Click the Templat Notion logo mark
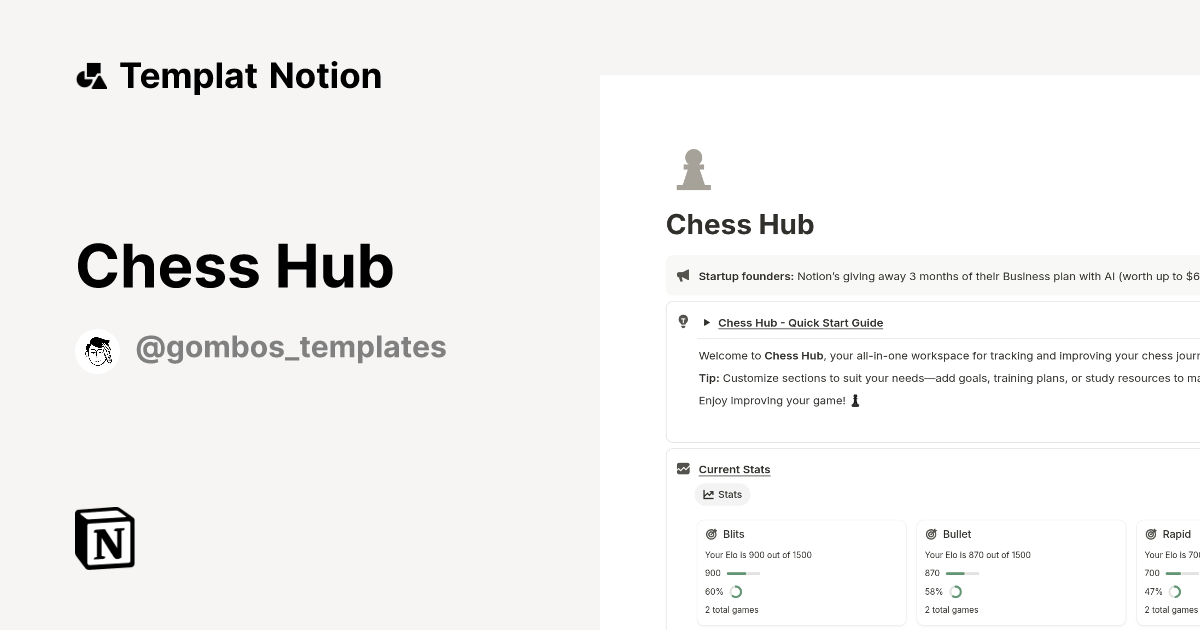Image resolution: width=1200 pixels, height=630 pixels. [91, 75]
